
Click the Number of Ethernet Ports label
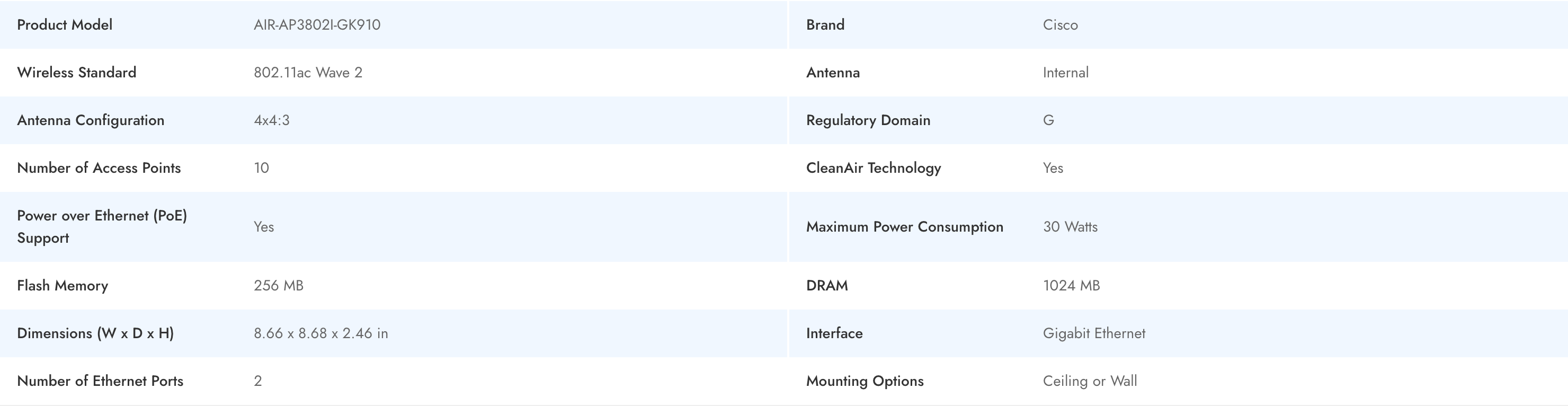coord(100,381)
